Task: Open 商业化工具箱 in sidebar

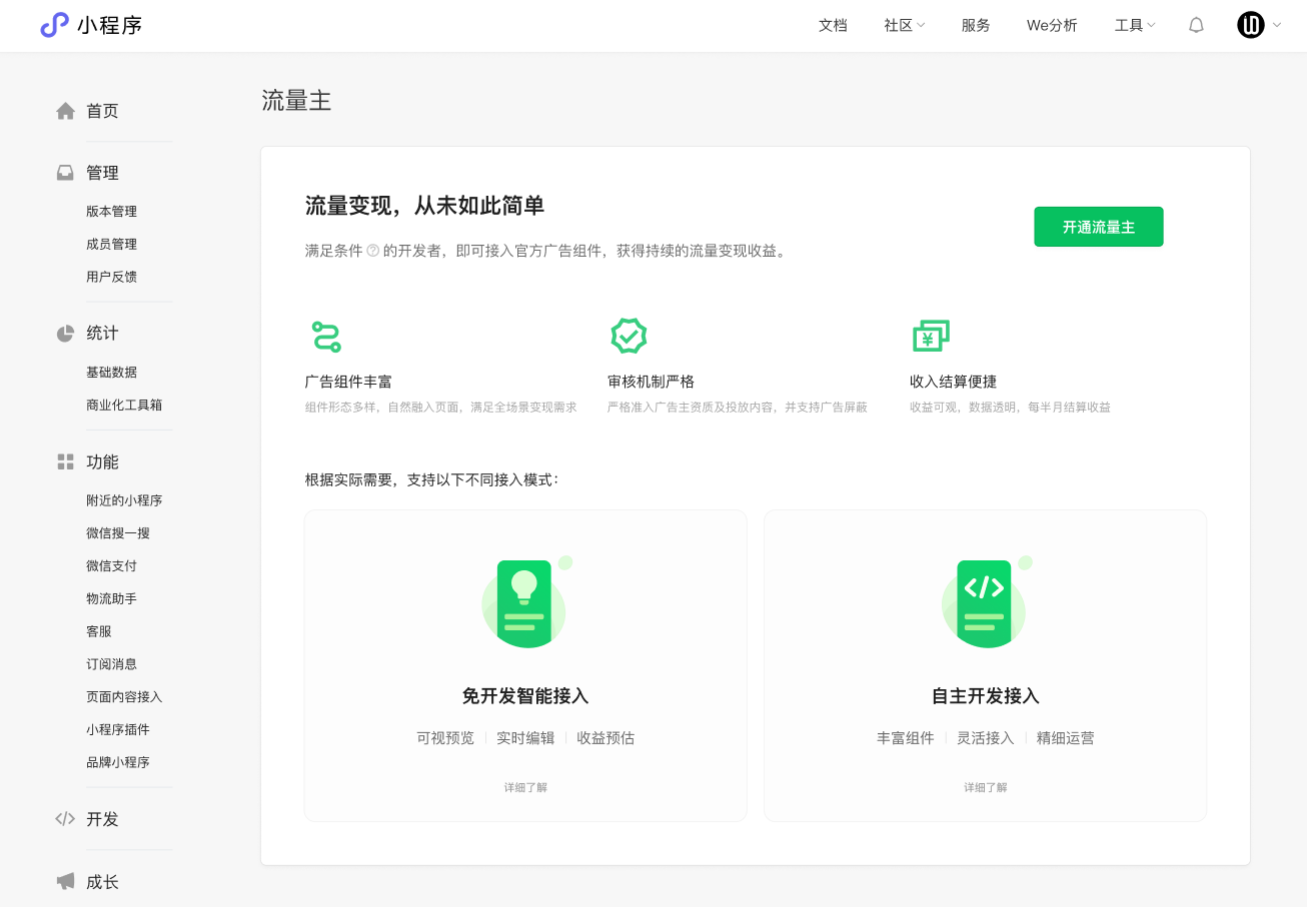Action: [x=124, y=405]
